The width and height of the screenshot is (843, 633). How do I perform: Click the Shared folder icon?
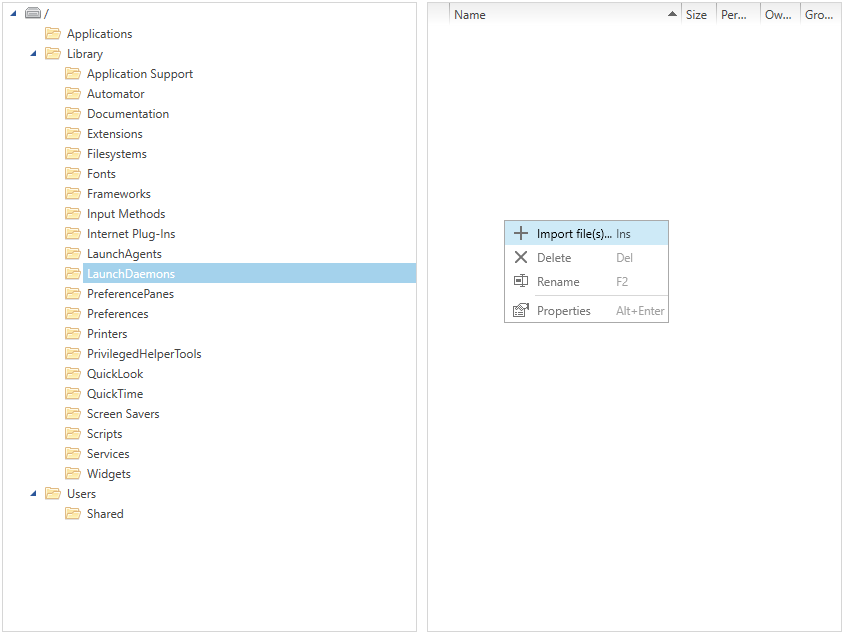[73, 514]
